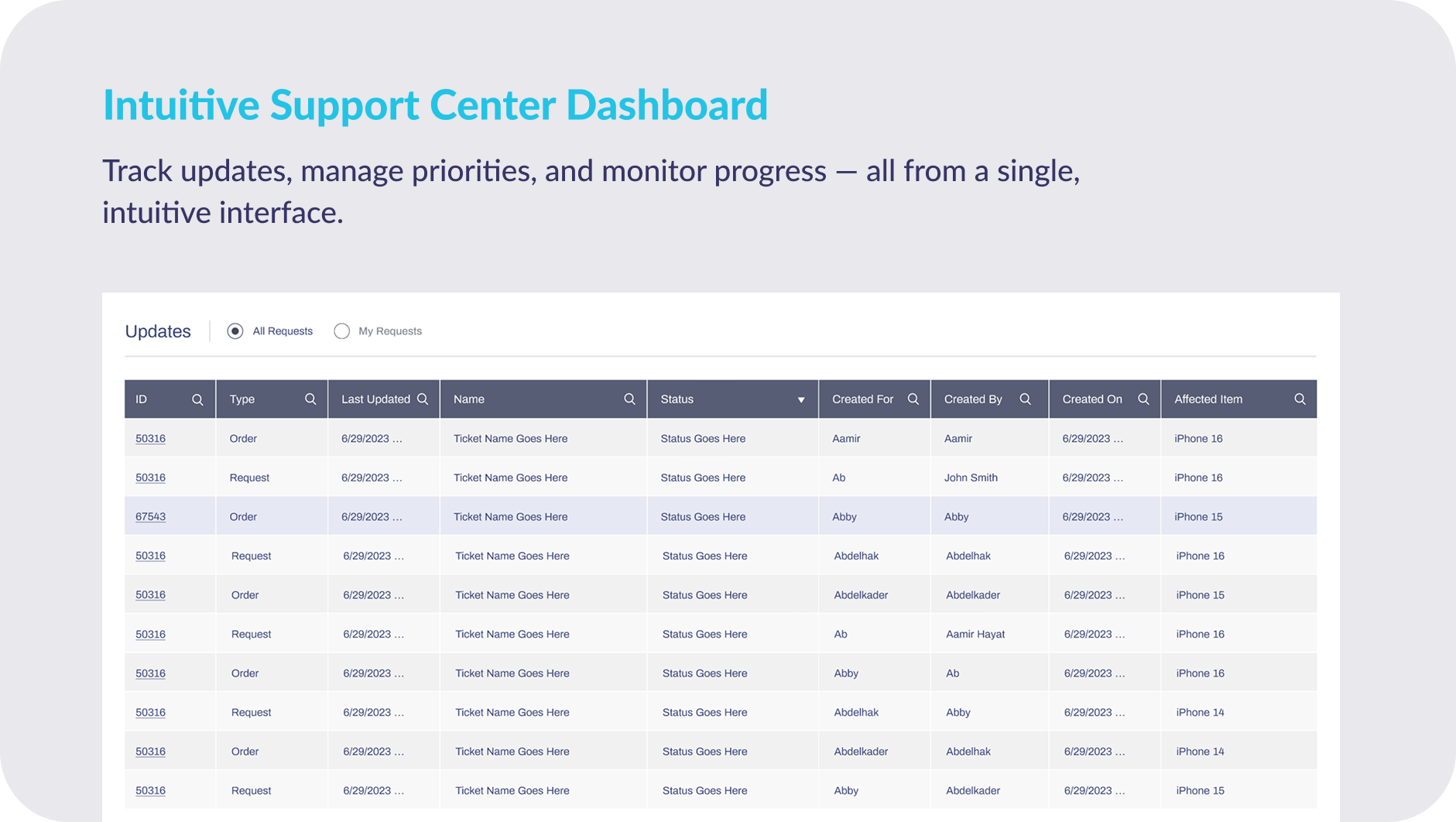
Task: Search the Created By column
Action: 1025,399
